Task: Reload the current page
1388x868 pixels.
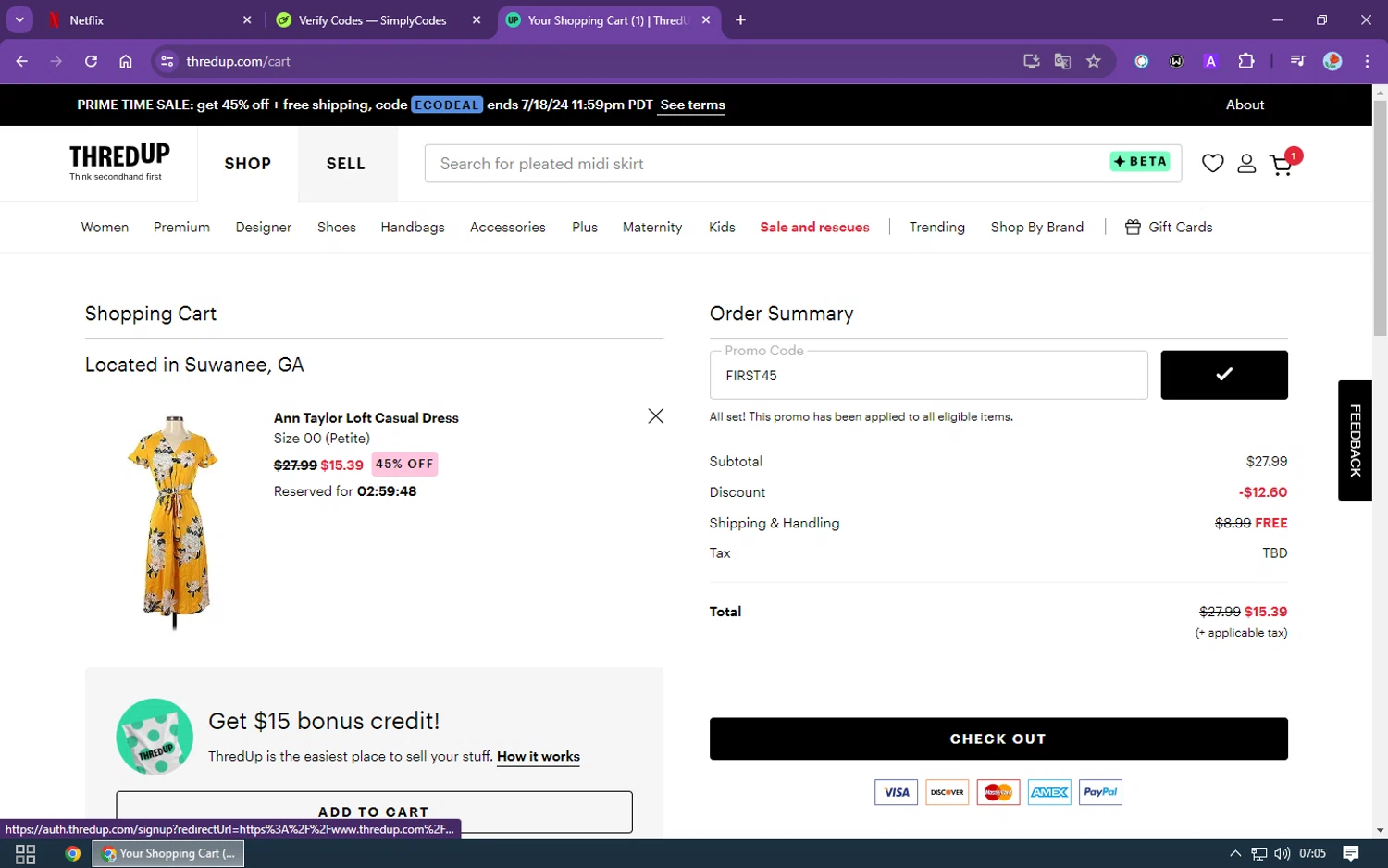Action: [x=91, y=61]
